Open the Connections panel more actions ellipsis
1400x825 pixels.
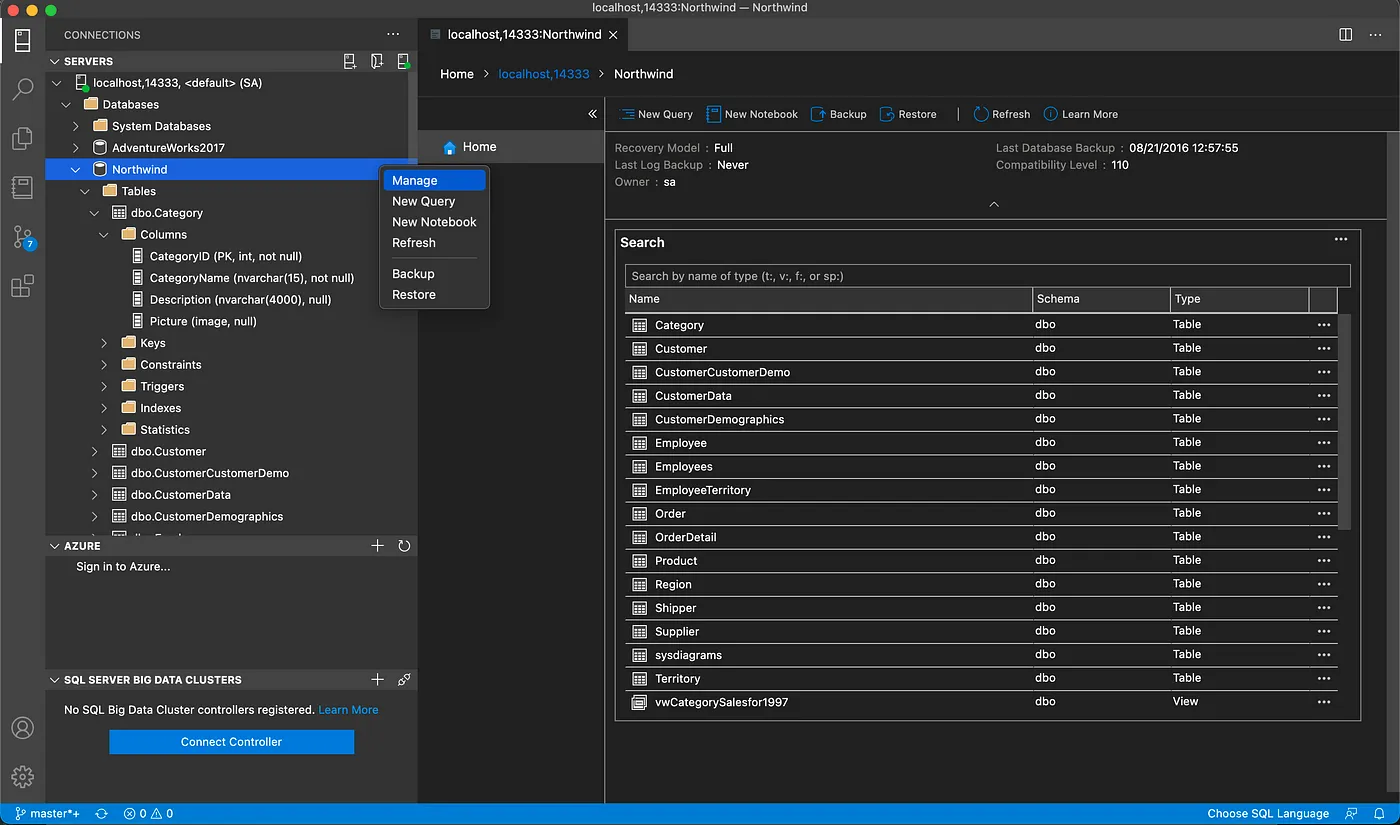[393, 34]
